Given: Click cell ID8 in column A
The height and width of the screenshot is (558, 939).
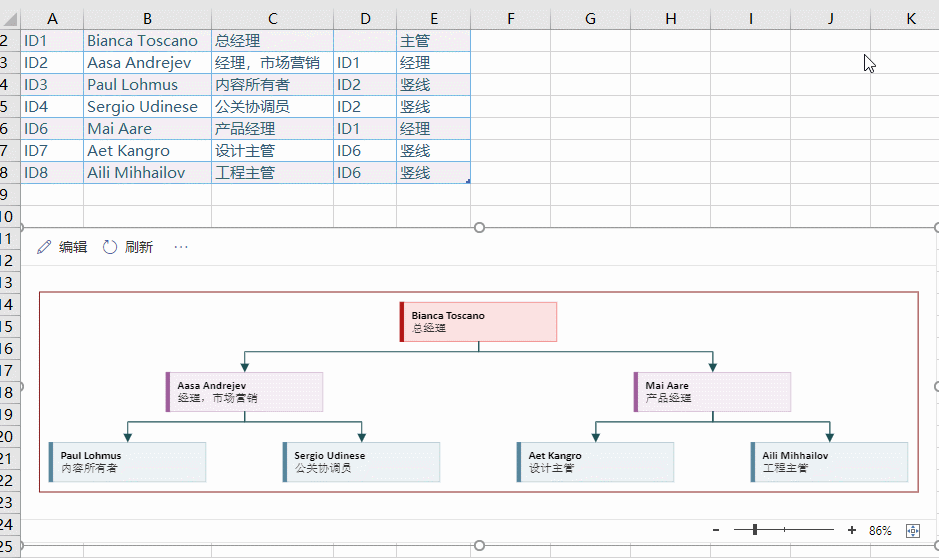Looking at the screenshot, I should [x=52, y=172].
